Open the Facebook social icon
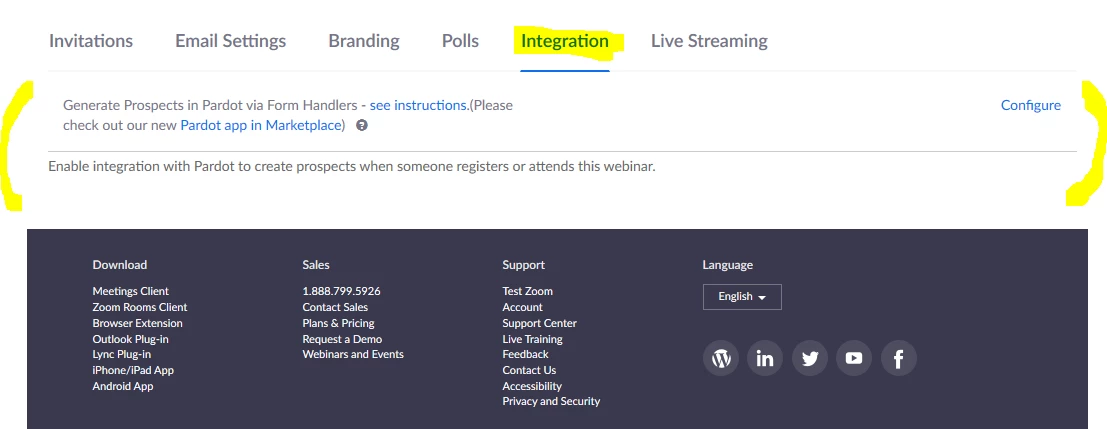Image resolution: width=1107 pixels, height=429 pixels. tap(899, 358)
